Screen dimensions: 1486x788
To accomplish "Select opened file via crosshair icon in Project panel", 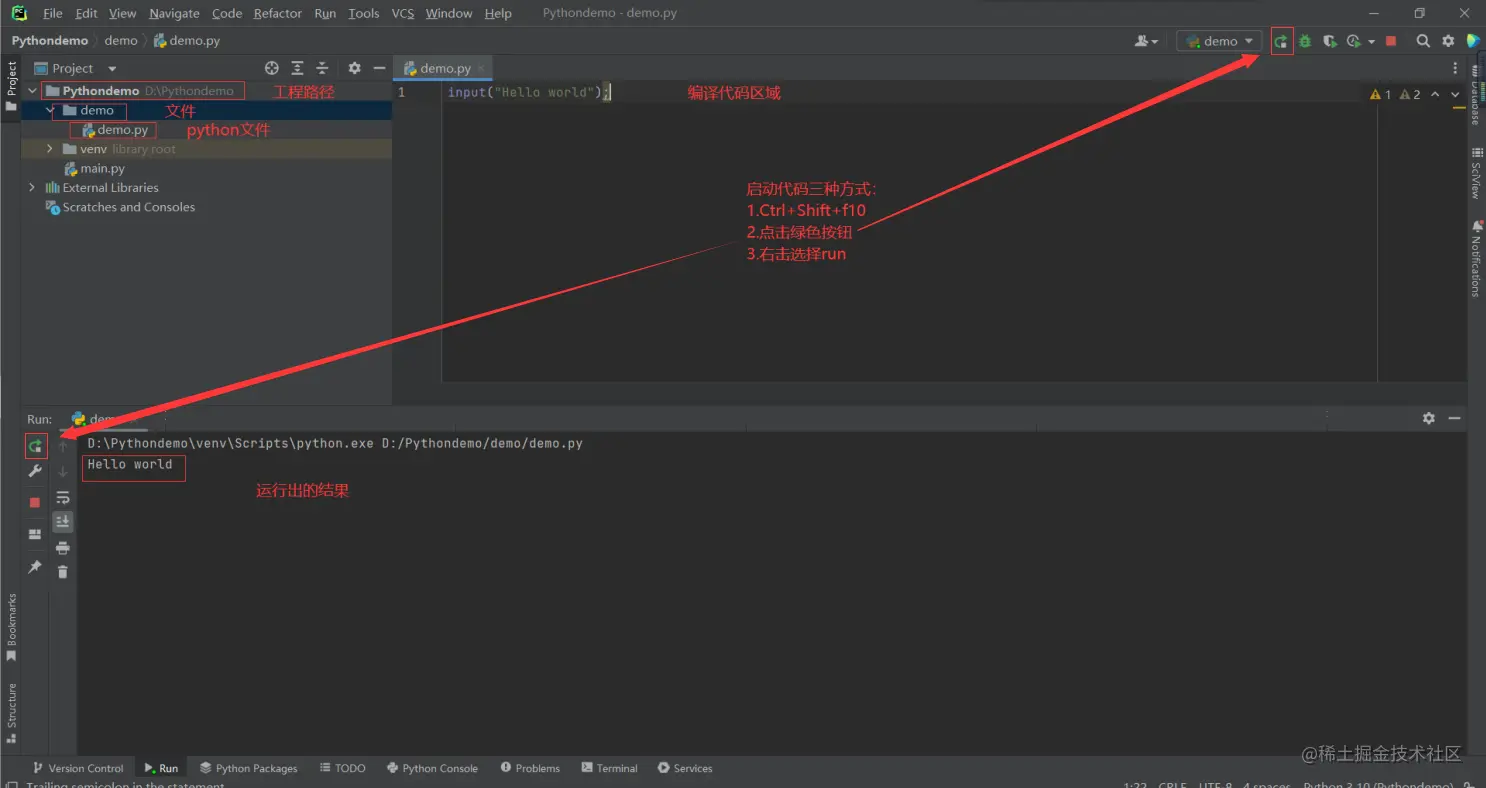I will [x=272, y=68].
